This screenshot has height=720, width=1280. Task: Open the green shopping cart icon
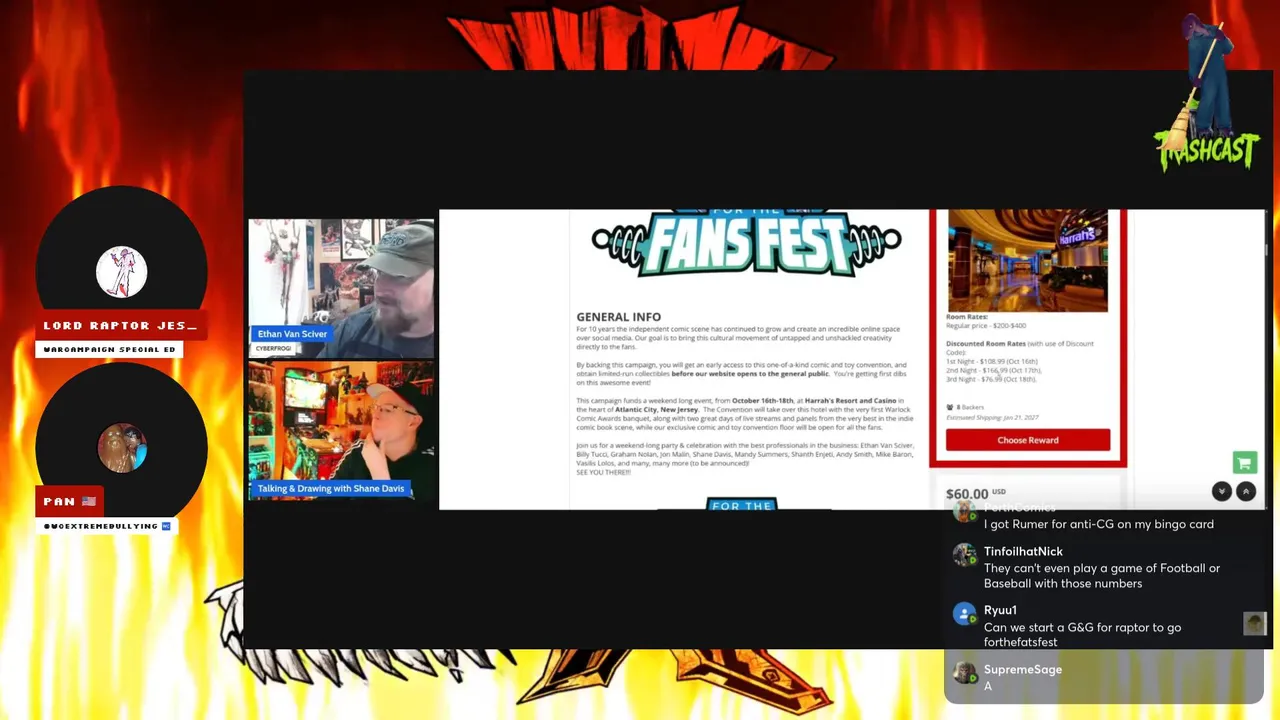(1244, 462)
